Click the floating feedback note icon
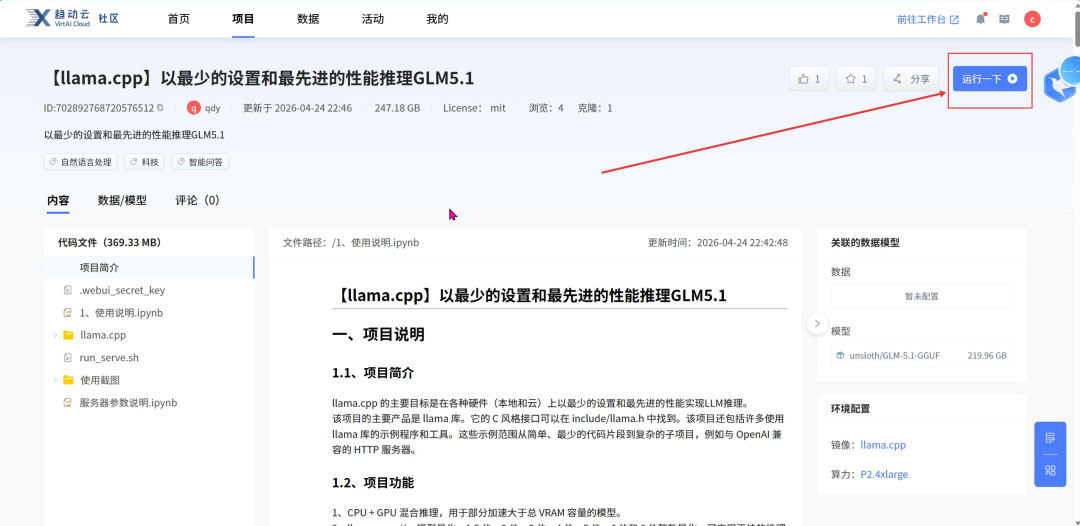Viewport: 1080px width, 526px height. click(x=1050, y=438)
